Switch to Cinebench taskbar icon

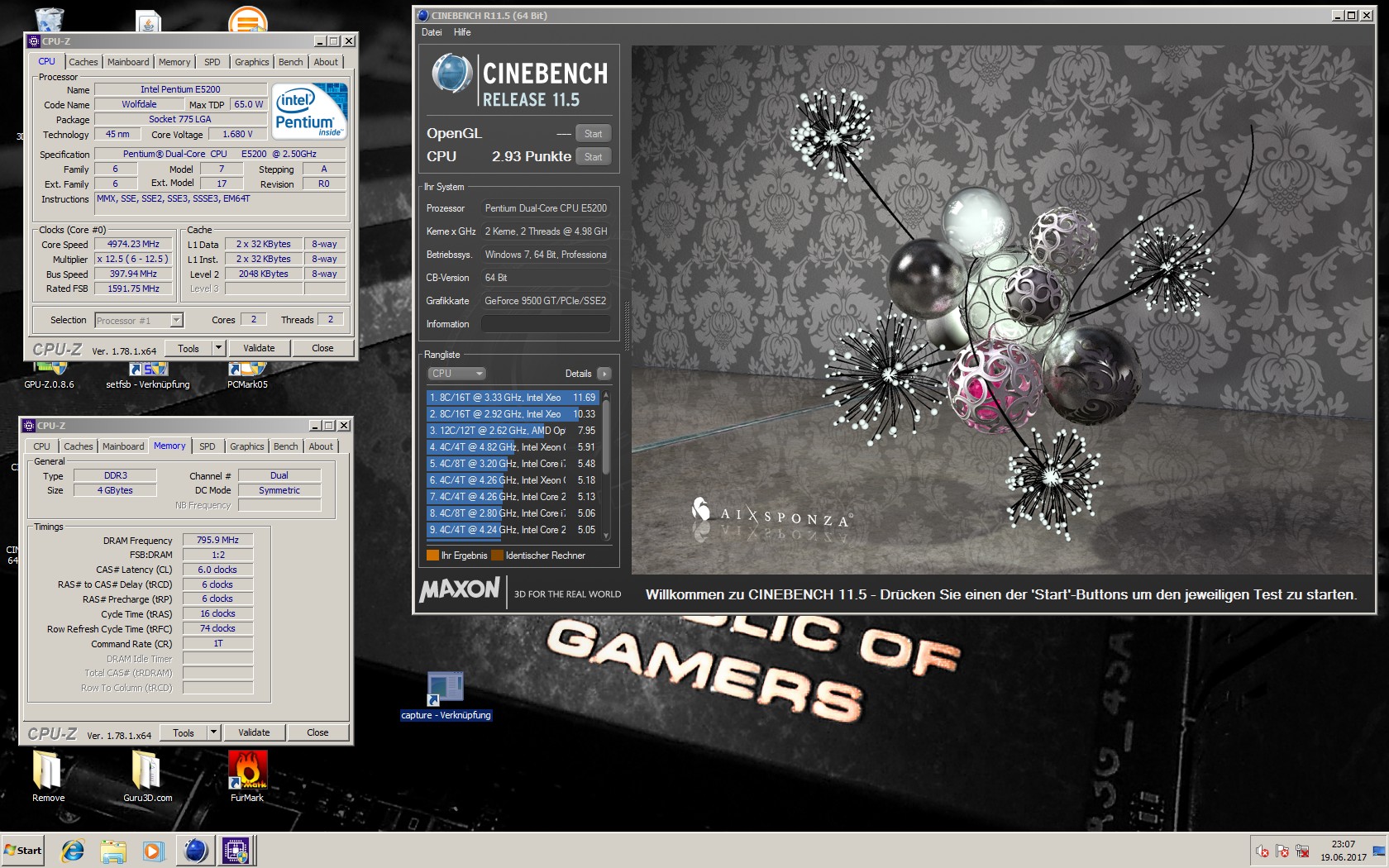[196, 850]
